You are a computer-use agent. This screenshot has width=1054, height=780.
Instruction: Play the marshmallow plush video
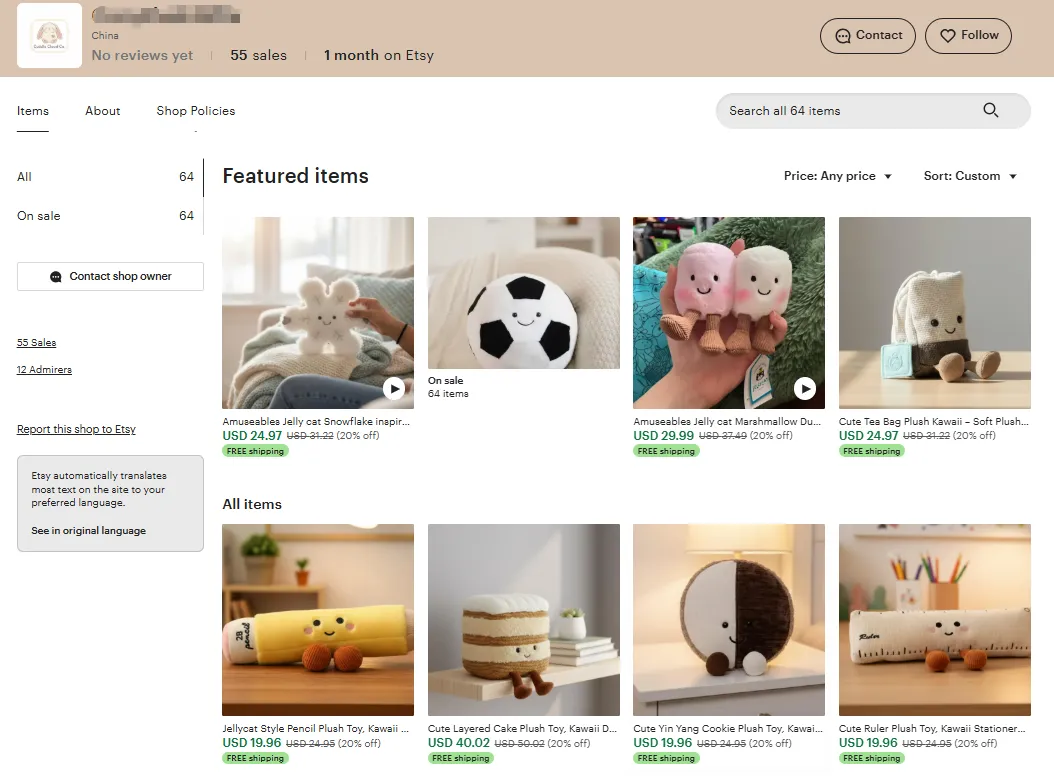[805, 389]
